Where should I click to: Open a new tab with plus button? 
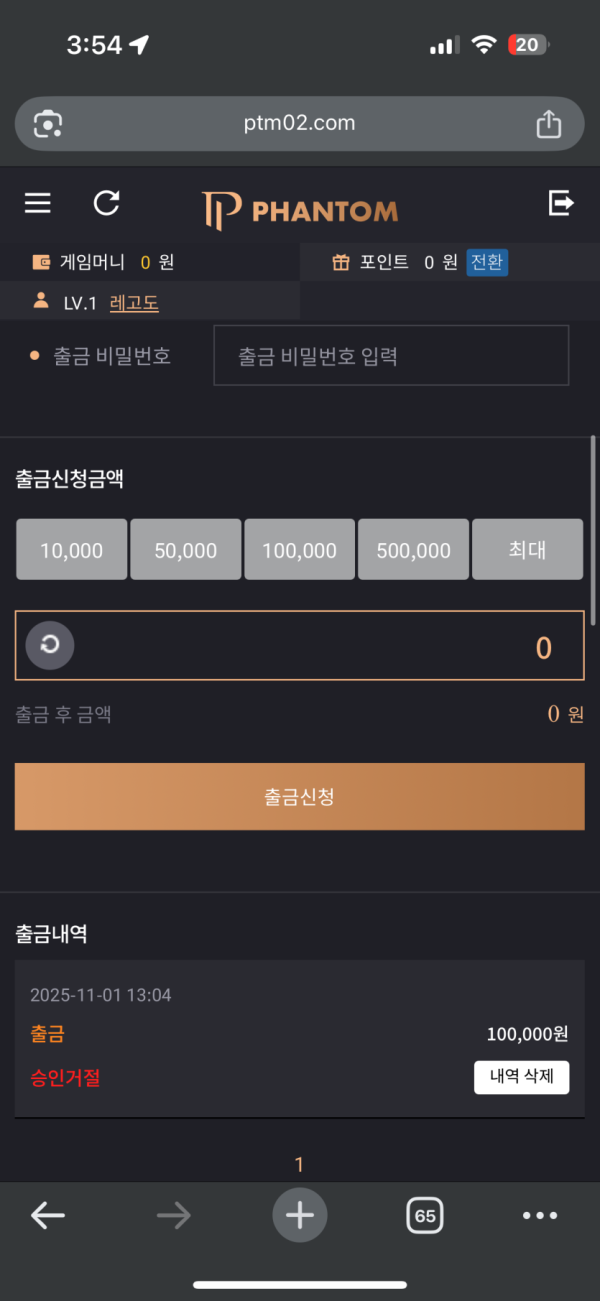[300, 1215]
